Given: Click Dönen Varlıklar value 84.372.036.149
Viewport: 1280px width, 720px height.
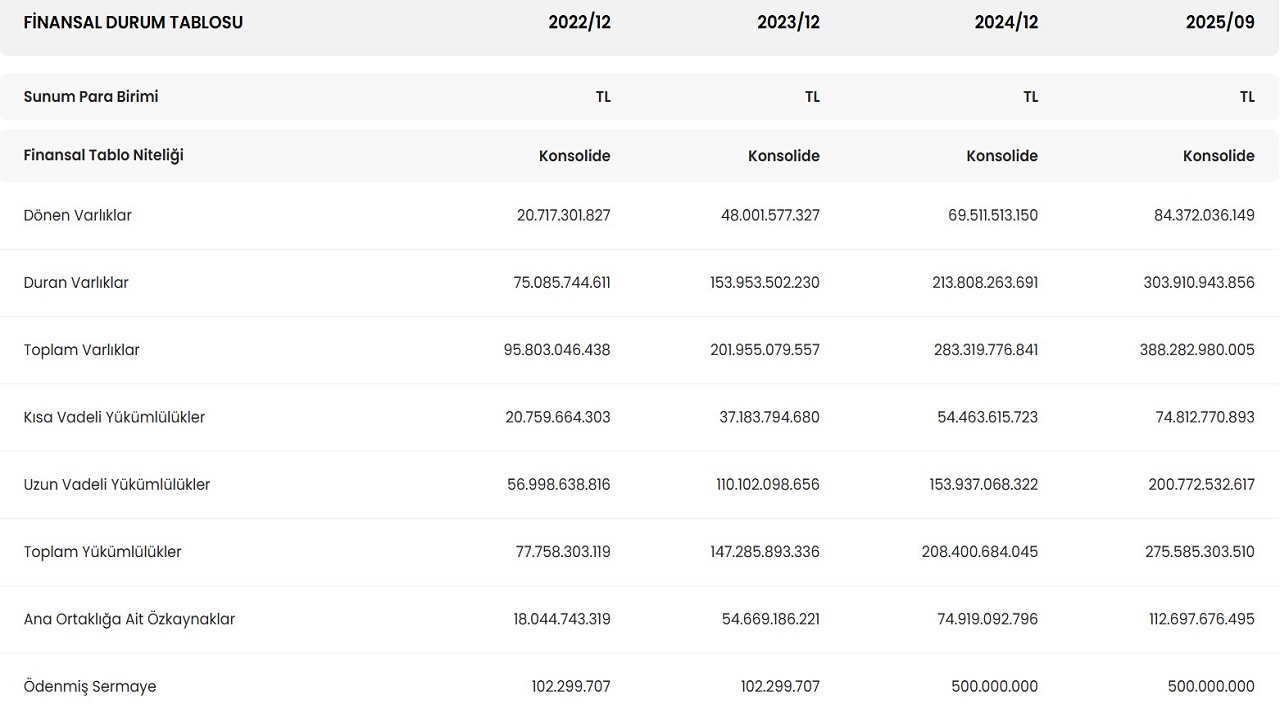Looking at the screenshot, I should pyautogui.click(x=1204, y=215).
